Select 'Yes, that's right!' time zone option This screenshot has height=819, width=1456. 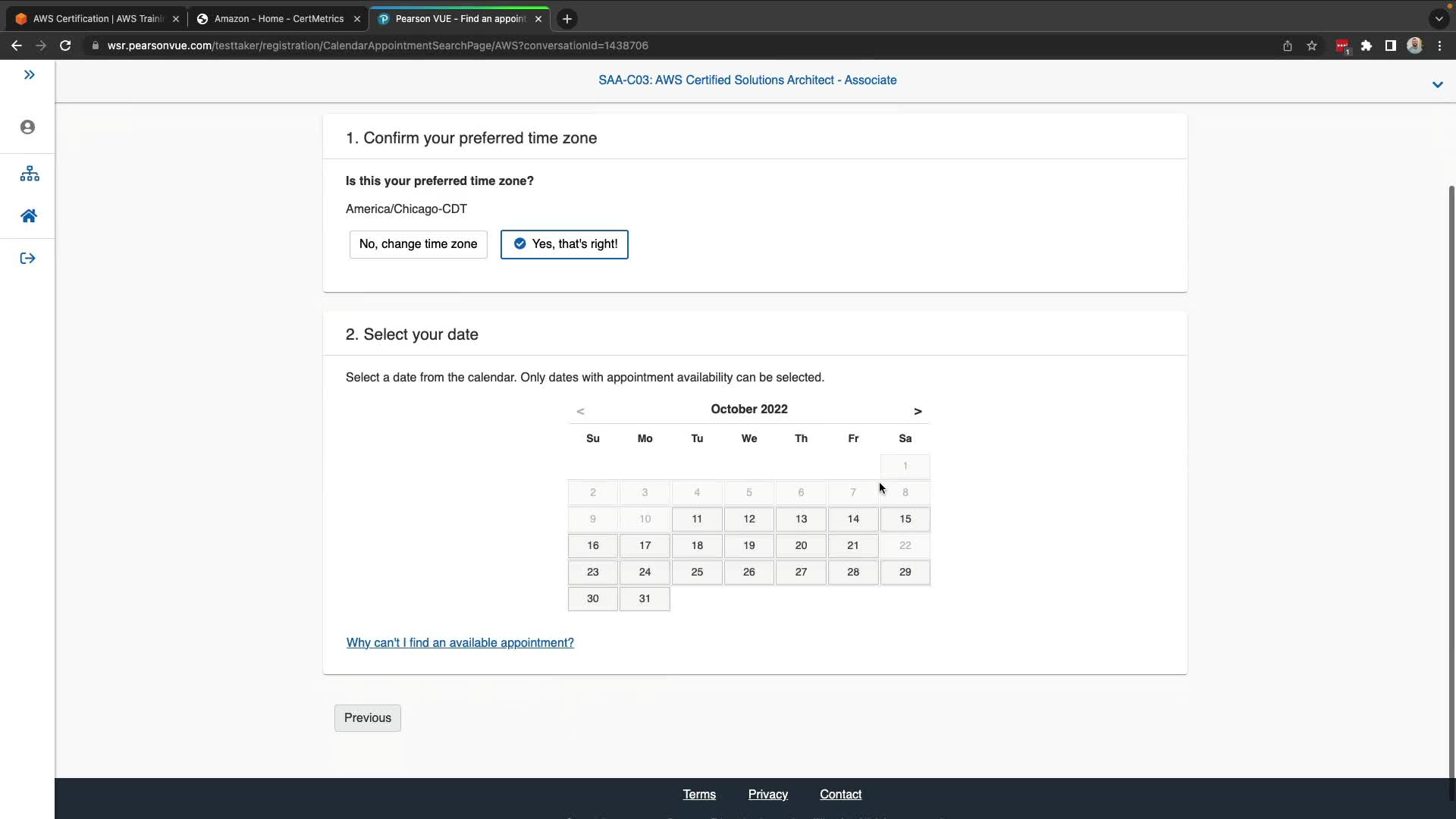point(564,244)
